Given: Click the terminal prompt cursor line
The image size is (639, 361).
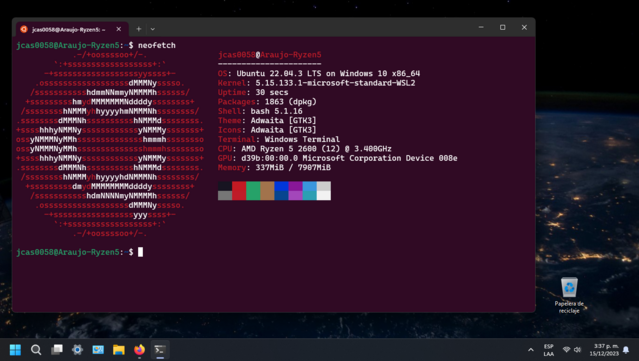Looking at the screenshot, I should [x=79, y=252].
